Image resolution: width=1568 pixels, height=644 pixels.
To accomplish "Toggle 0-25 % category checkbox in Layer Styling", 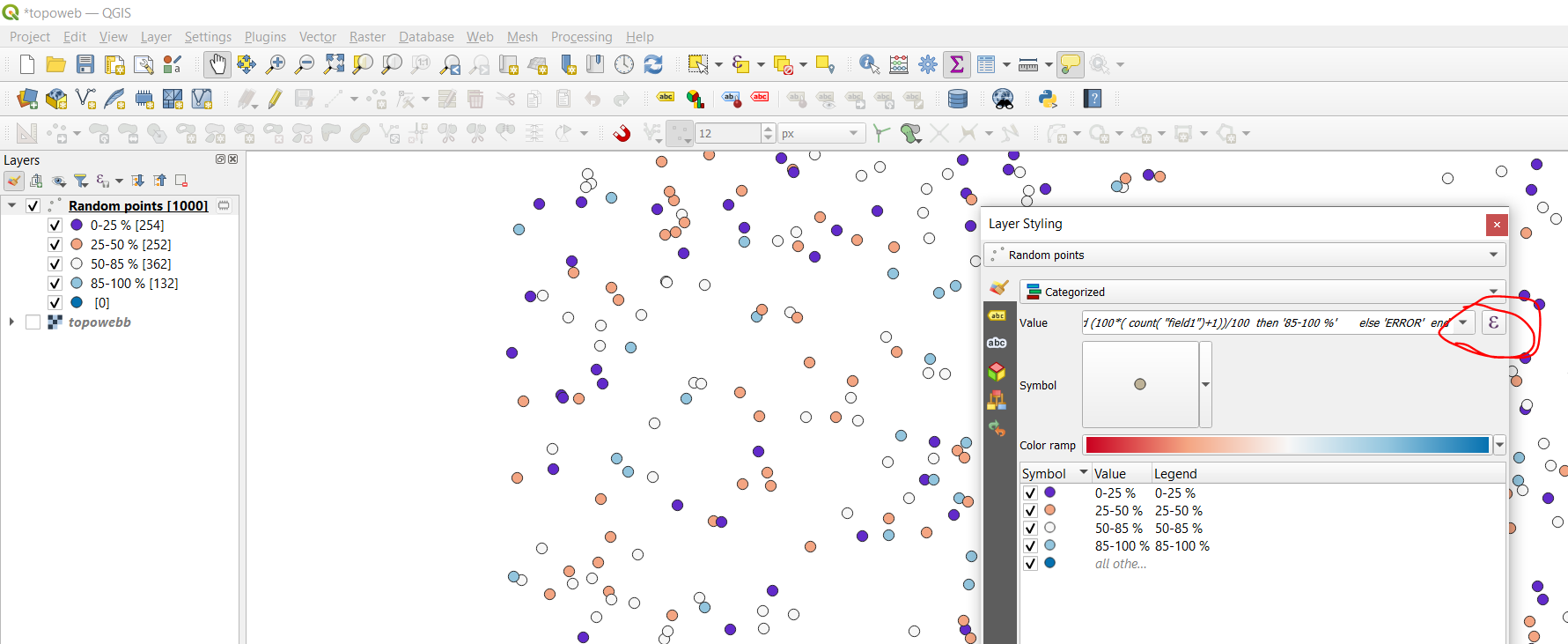I will pyautogui.click(x=1030, y=493).
